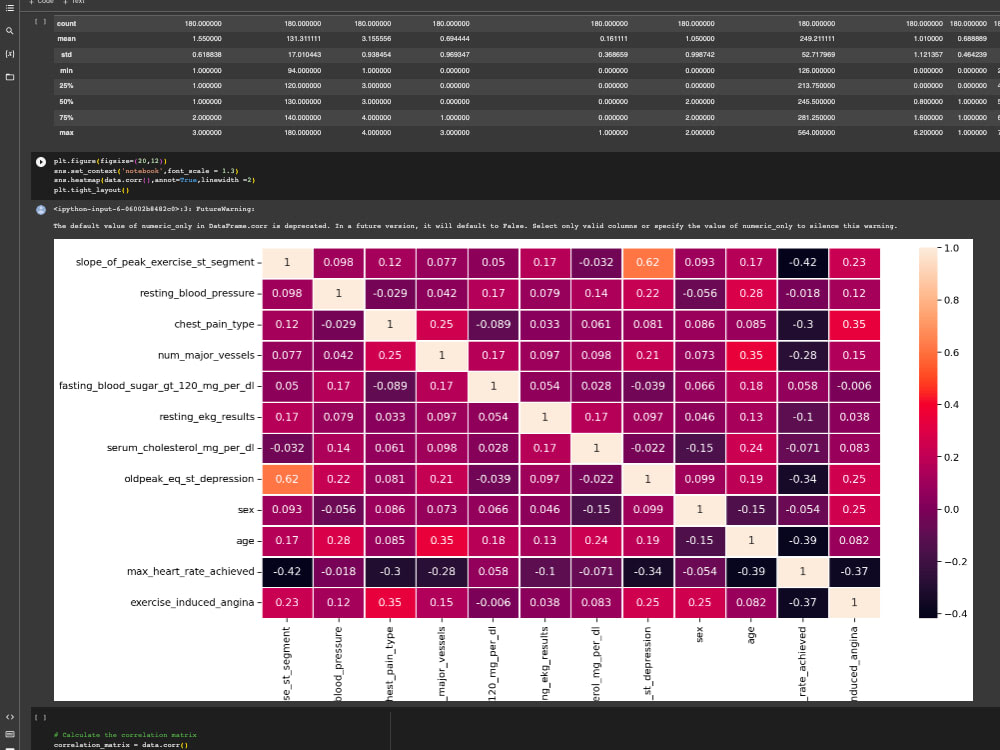
Task: Click the mean value 131.311111
Action: pos(303,39)
